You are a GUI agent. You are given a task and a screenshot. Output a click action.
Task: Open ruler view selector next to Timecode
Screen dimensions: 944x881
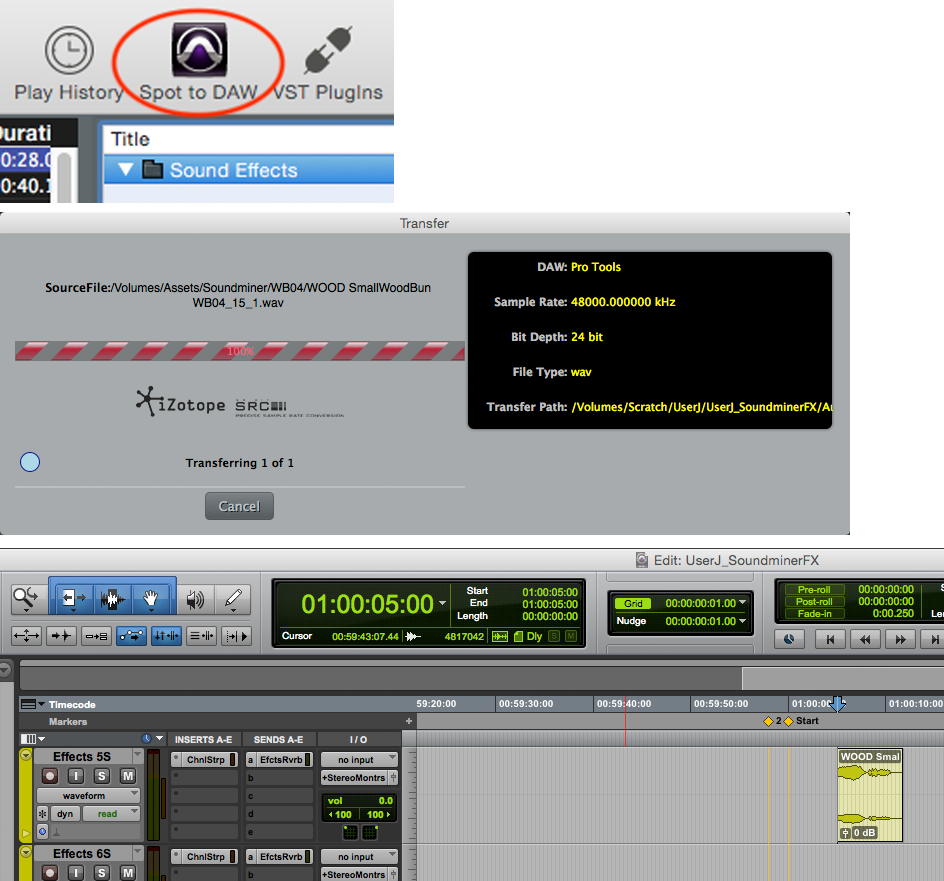[33, 705]
